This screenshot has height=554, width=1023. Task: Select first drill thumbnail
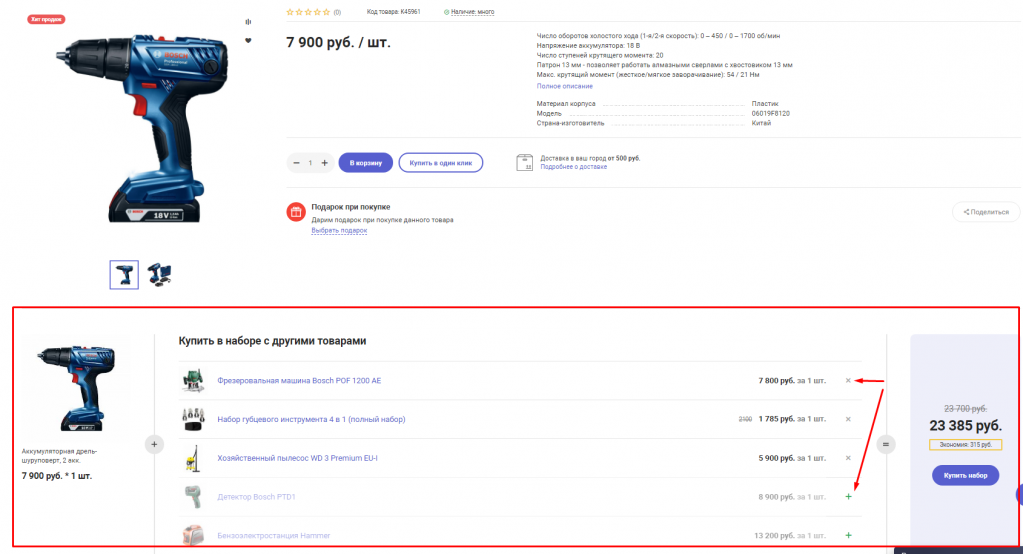[124, 275]
